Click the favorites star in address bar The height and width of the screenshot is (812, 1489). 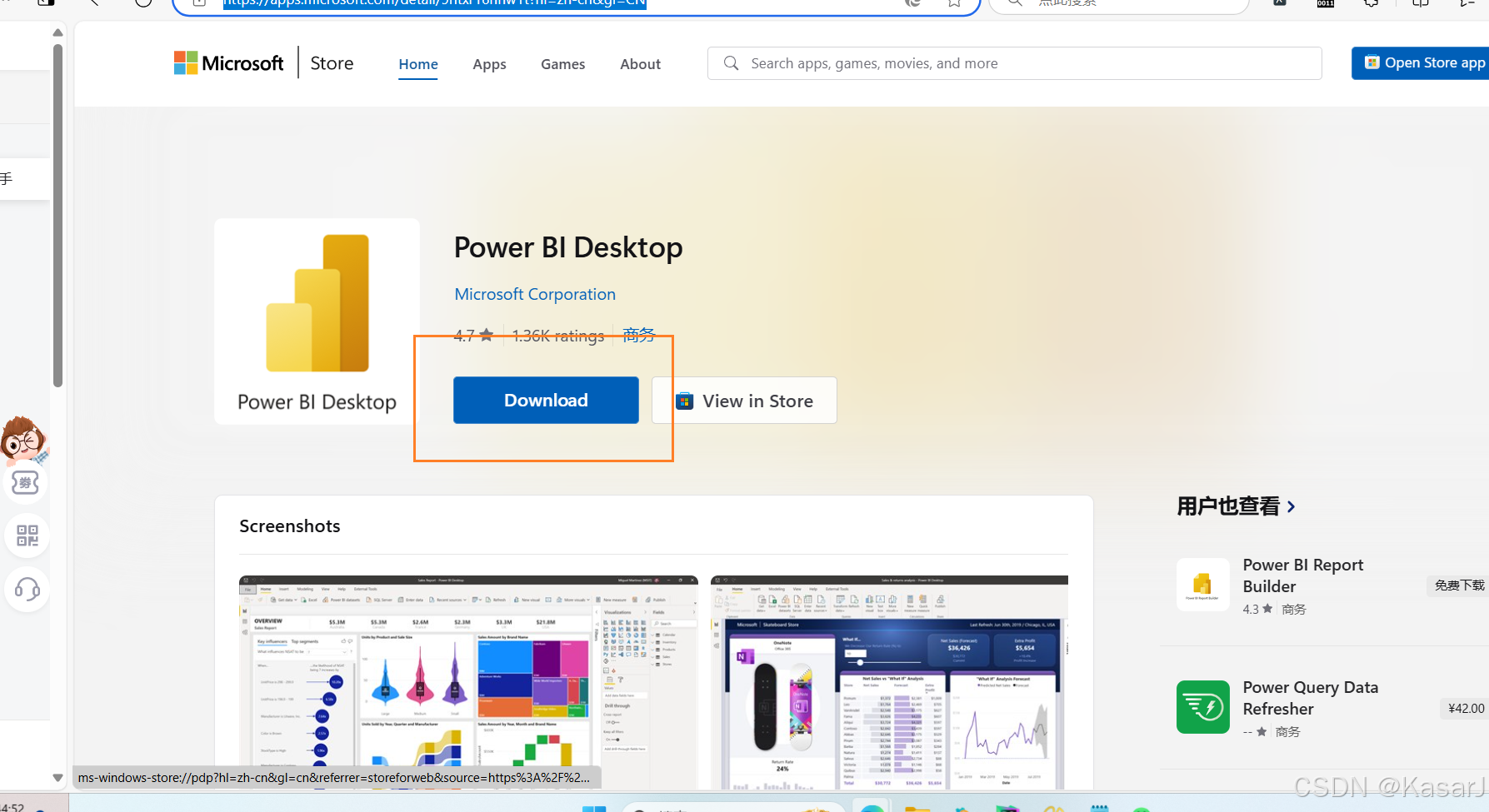click(954, 2)
